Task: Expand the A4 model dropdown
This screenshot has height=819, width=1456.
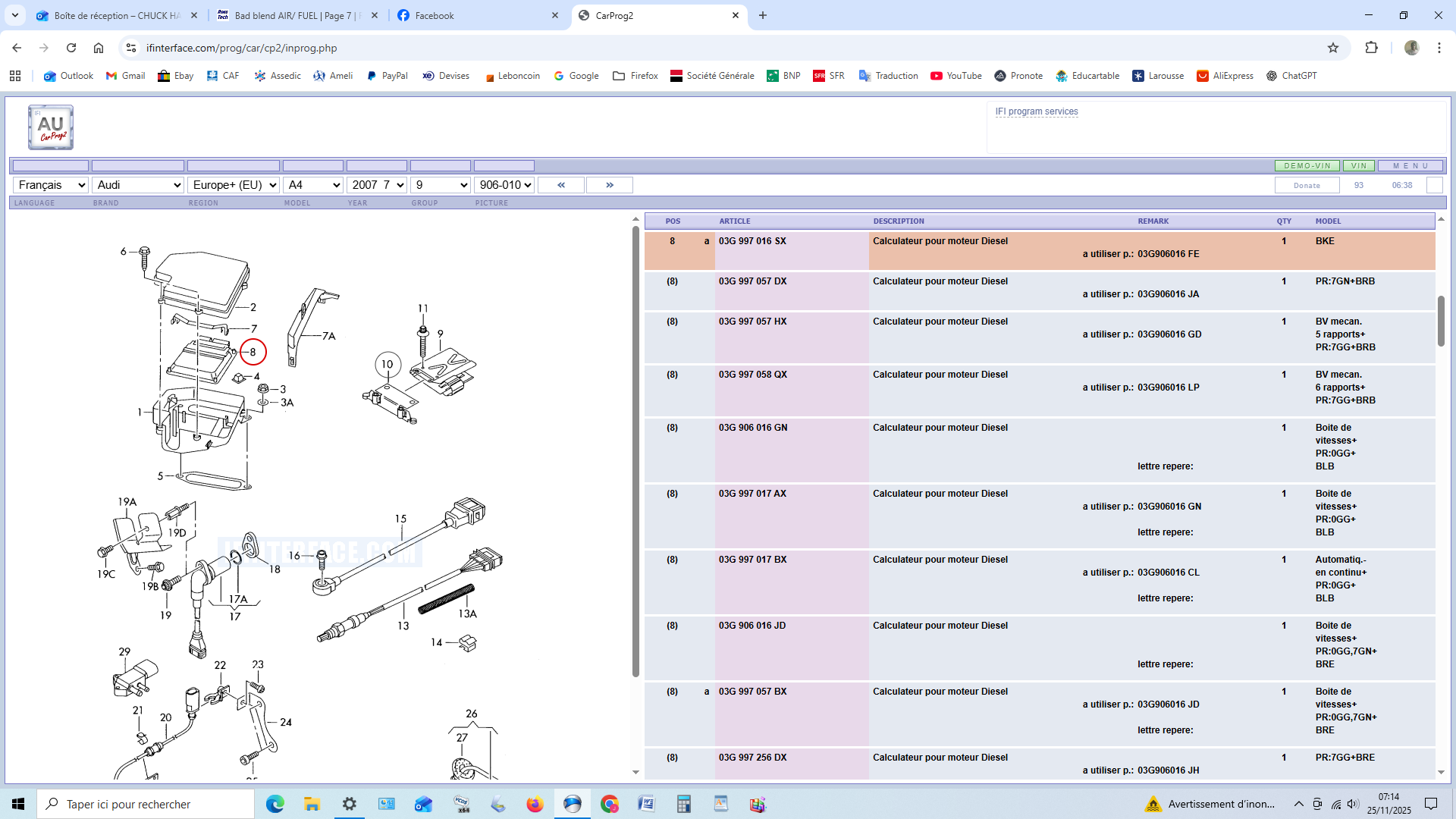Action: tap(313, 185)
